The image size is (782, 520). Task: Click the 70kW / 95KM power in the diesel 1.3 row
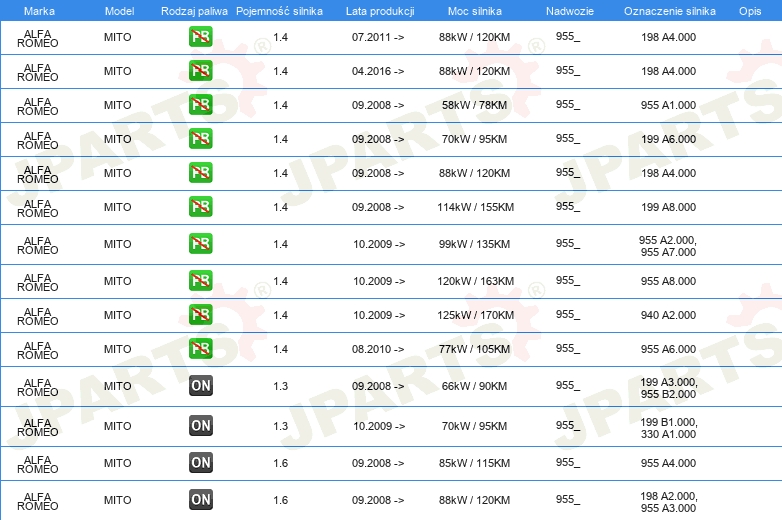474,426
